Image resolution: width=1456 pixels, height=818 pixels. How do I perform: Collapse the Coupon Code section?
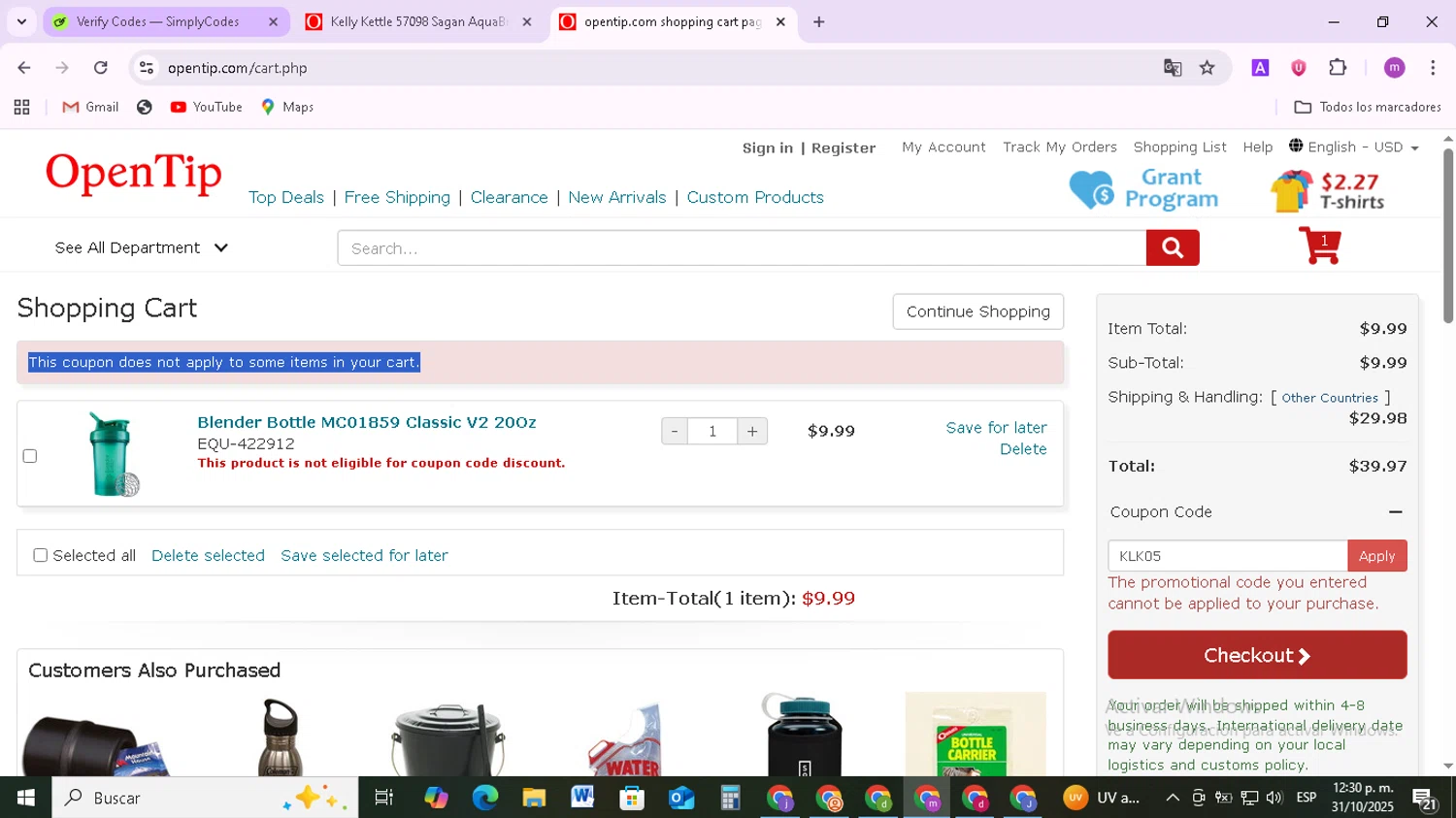1395,511
